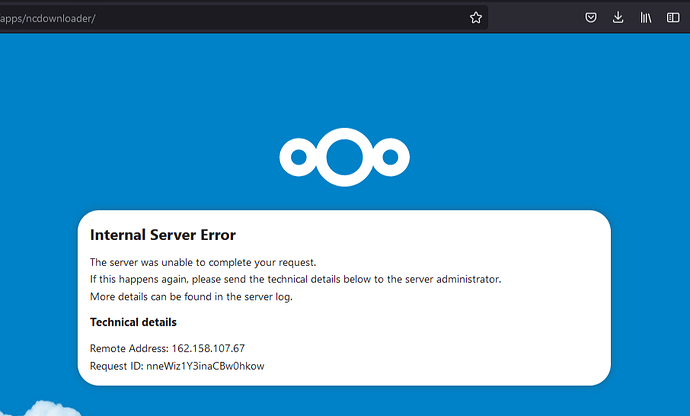Image resolution: width=690 pixels, height=416 pixels.
Task: Click the line 'If this happens again, please send...'
Action: (296, 280)
